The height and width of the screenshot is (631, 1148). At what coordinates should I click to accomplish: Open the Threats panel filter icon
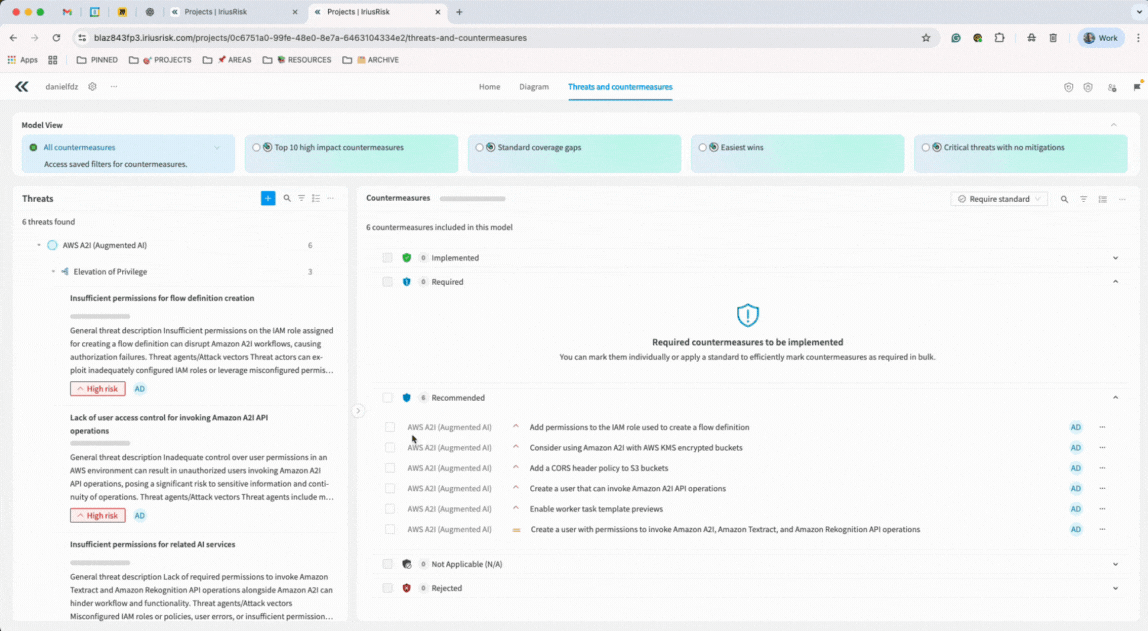pos(302,198)
